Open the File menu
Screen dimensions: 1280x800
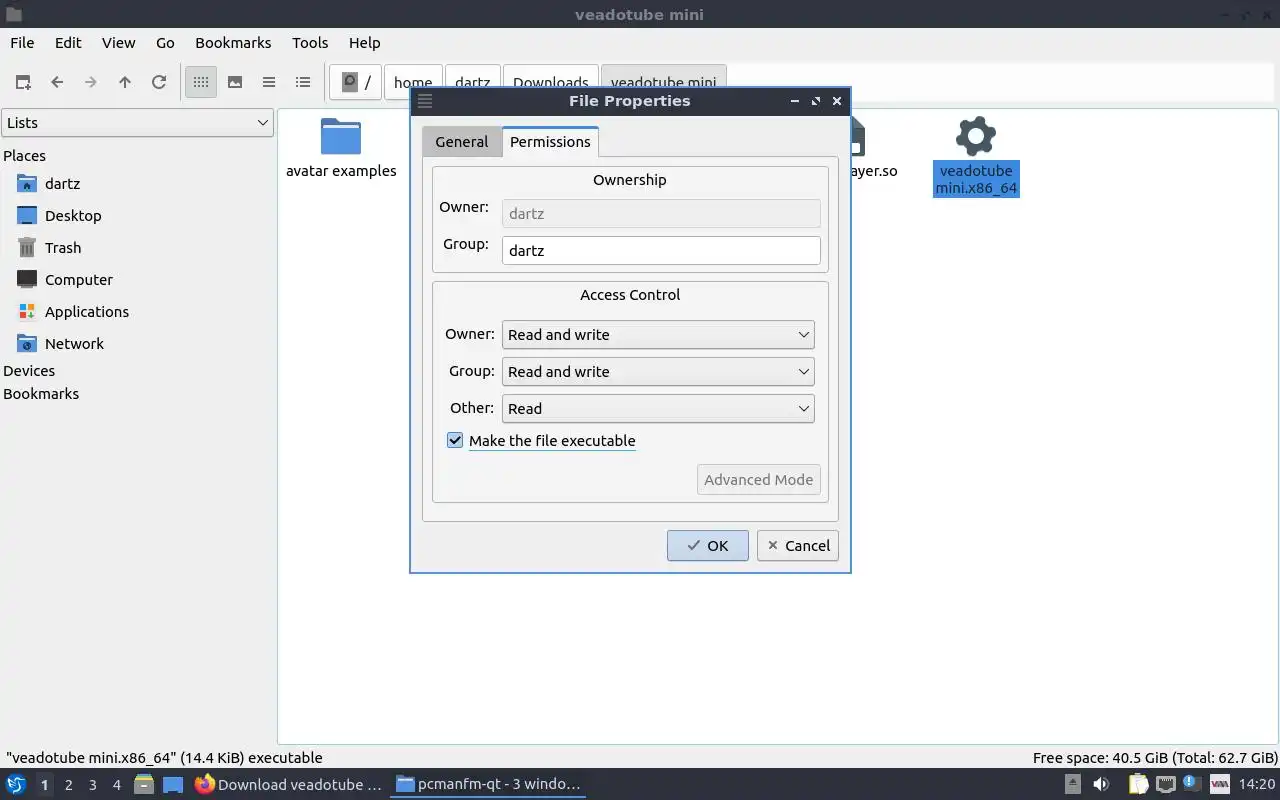22,43
